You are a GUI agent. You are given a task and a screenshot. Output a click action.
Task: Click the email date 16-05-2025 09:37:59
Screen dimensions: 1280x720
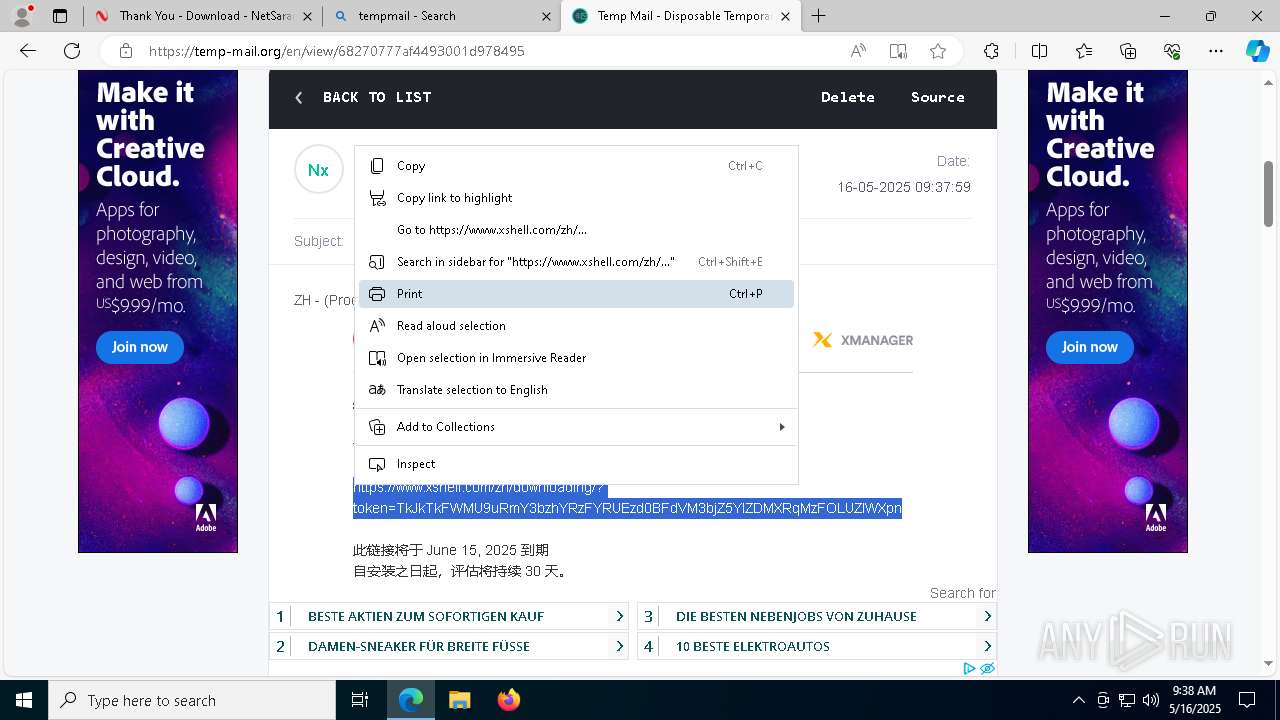click(x=904, y=187)
